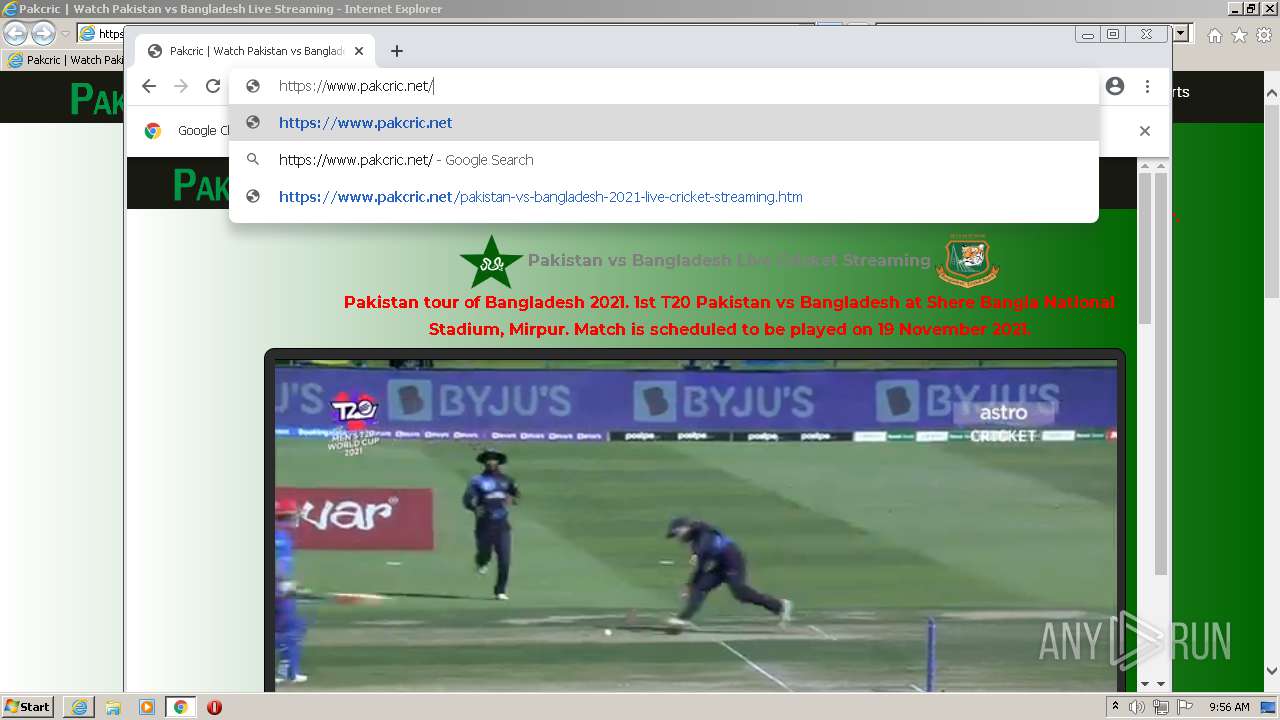This screenshot has height=720, width=1280.
Task: Close the Pakcric Chrome tab
Action: pos(359,51)
